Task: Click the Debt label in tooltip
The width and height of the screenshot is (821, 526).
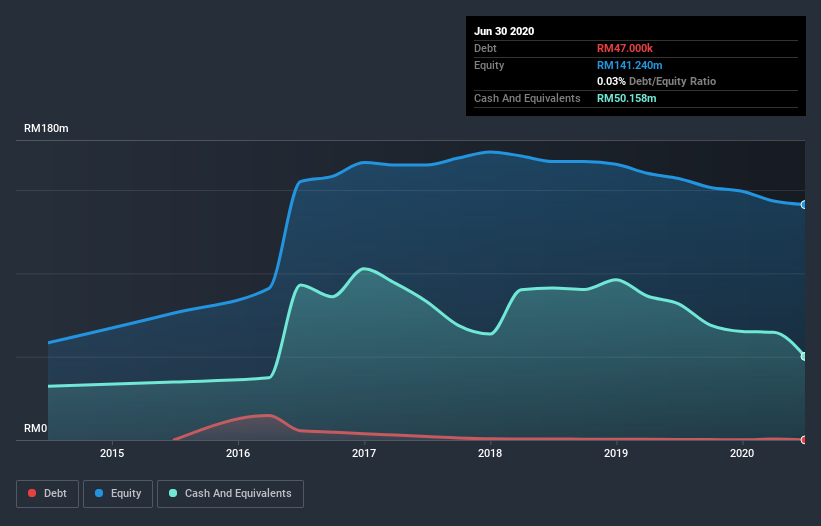Action: pos(485,48)
